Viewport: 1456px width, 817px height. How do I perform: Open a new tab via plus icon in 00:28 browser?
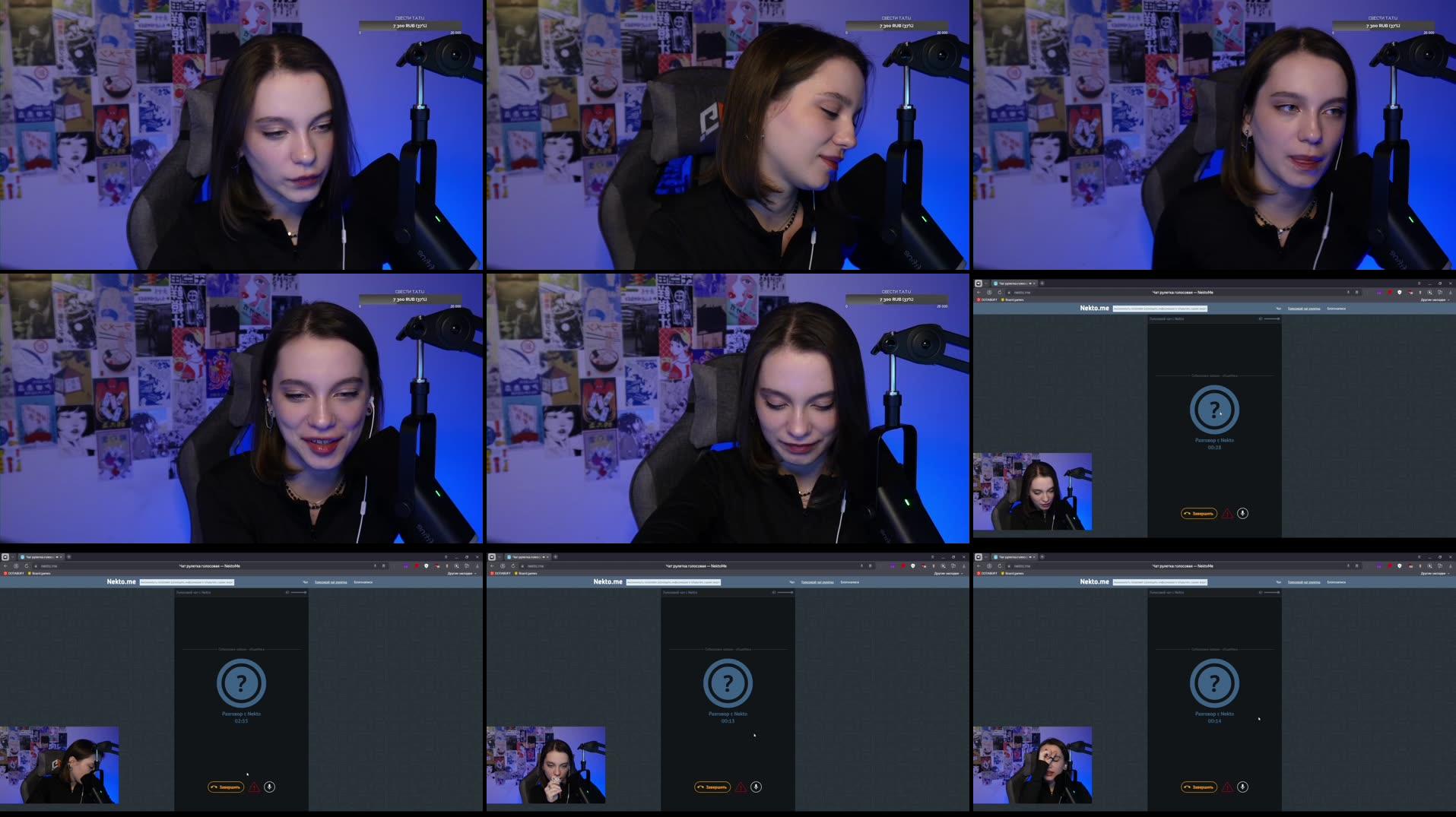[x=1042, y=283]
